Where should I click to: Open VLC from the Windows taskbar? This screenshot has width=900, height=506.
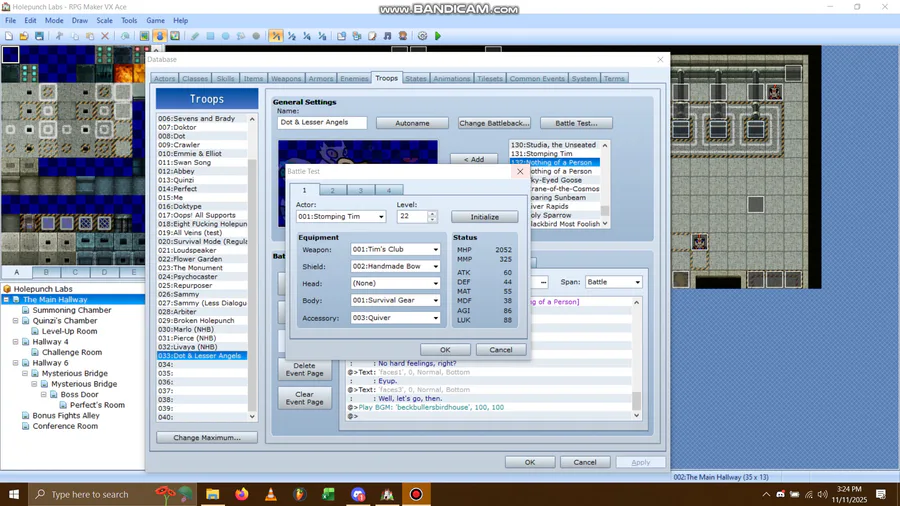tap(270, 494)
